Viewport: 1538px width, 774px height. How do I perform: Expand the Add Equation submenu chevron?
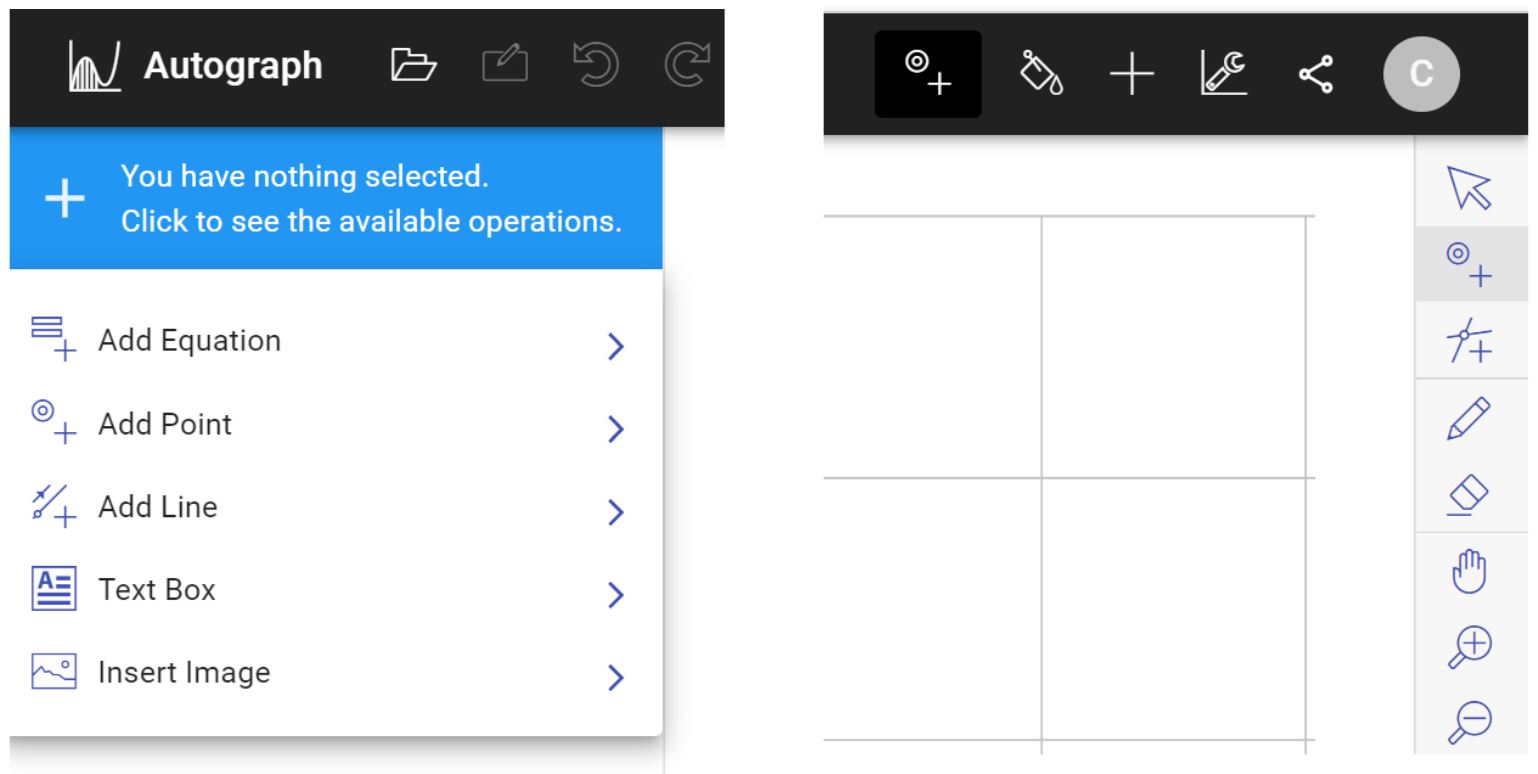click(616, 347)
